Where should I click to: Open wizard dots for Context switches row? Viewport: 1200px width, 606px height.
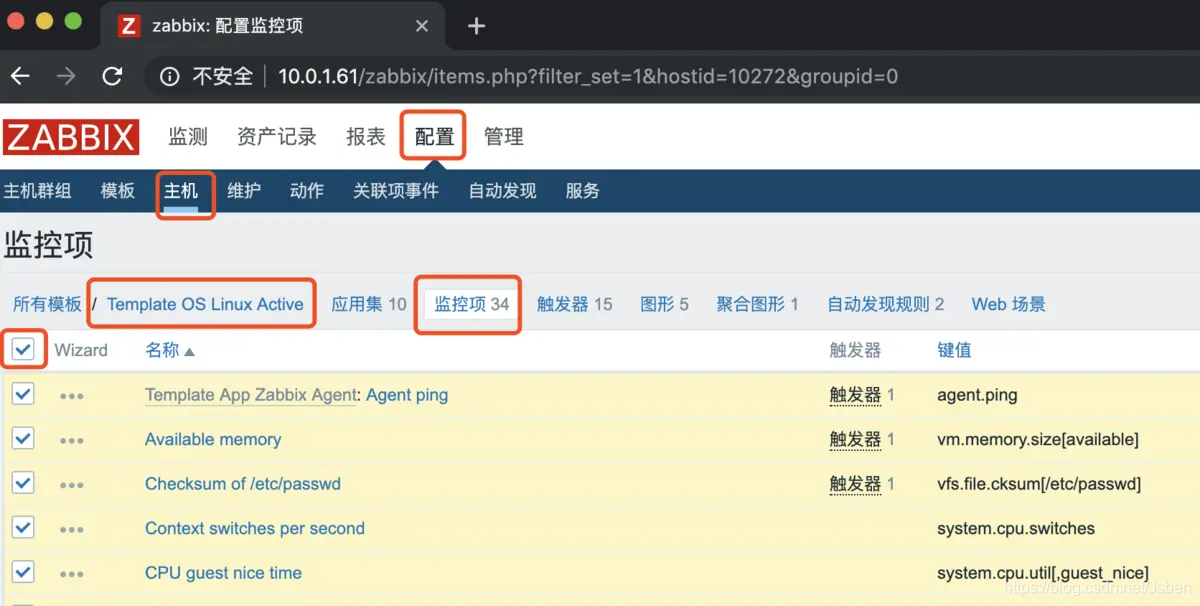[71, 530]
